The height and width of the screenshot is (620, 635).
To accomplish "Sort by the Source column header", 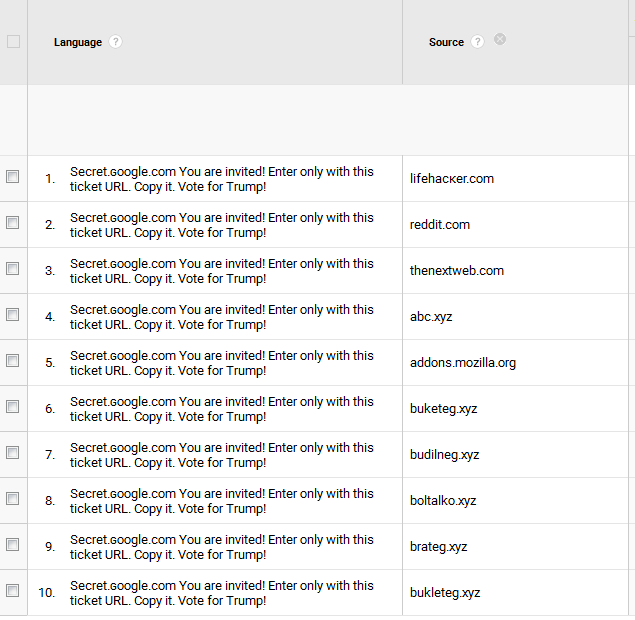I will [x=446, y=42].
